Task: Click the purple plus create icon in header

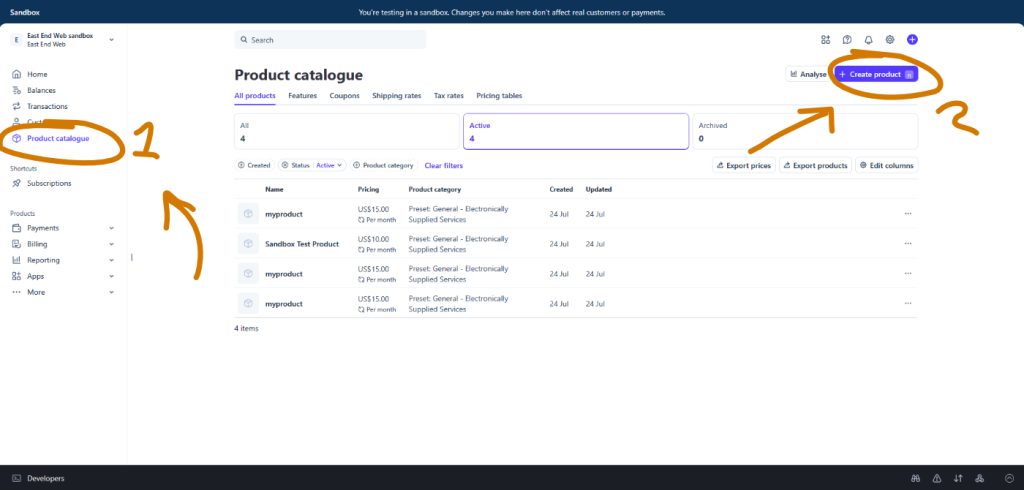Action: [912, 40]
